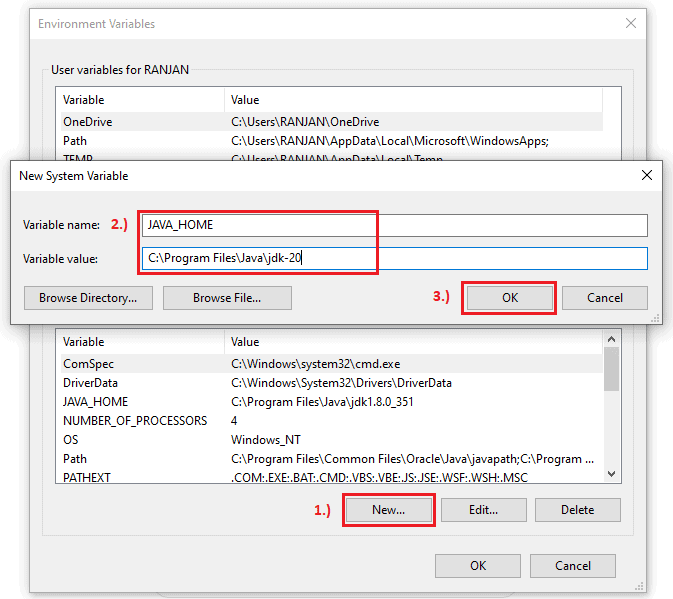The width and height of the screenshot is (673, 599).
Task: Click value C:\Windows\system32\cmd.exe
Action: click(315, 364)
